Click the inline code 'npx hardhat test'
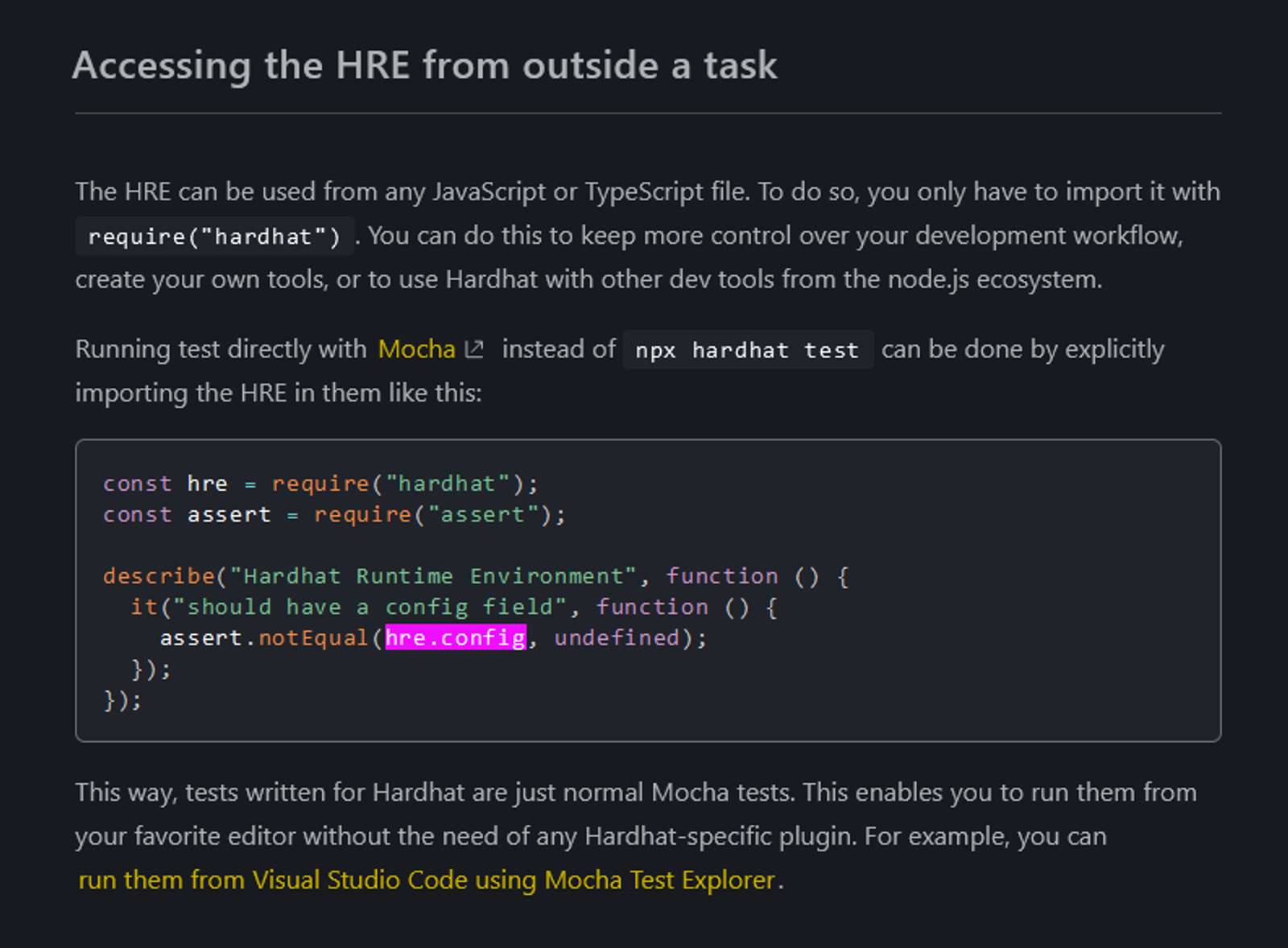 tap(748, 350)
